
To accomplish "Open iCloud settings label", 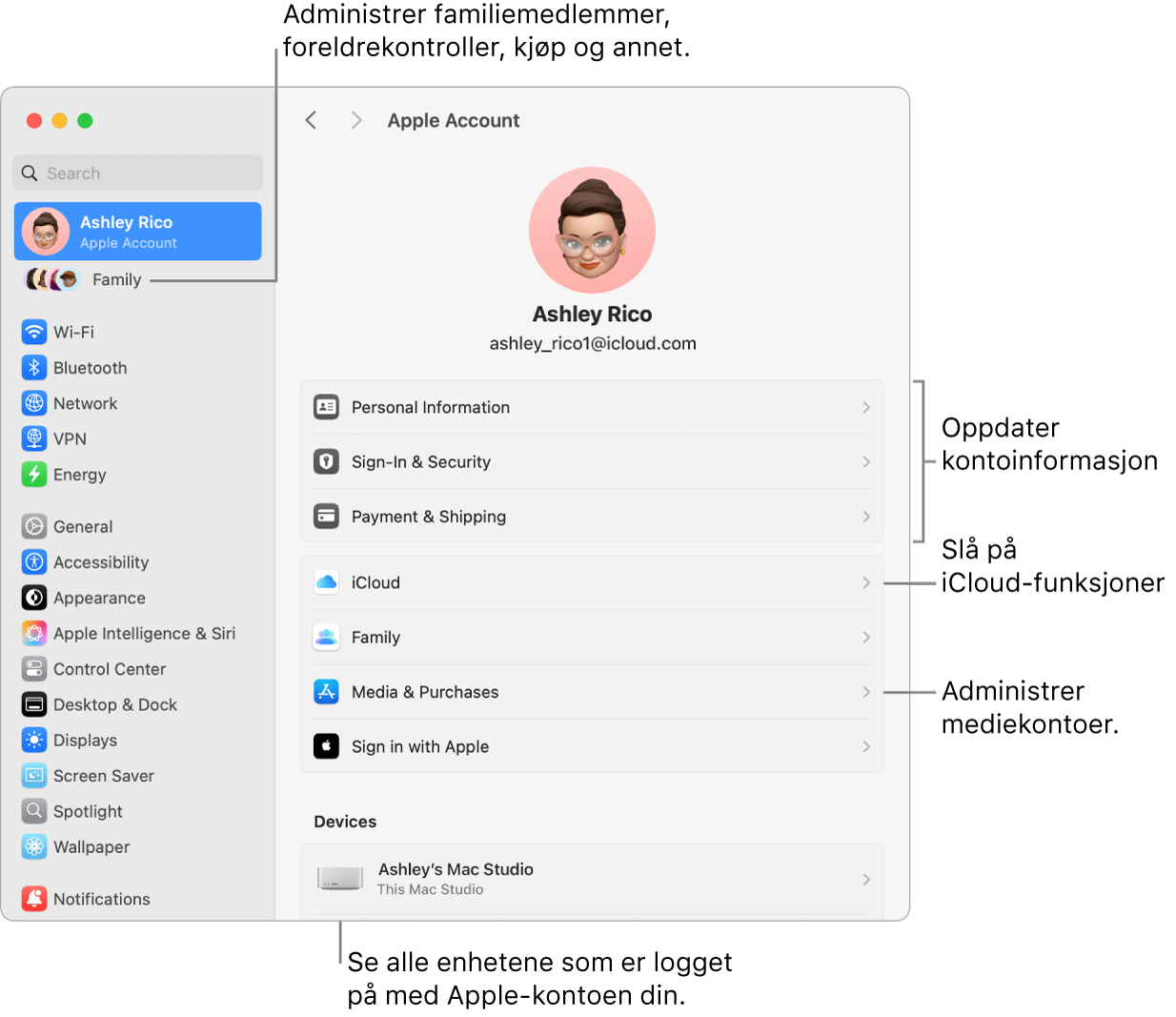I will [x=375, y=582].
